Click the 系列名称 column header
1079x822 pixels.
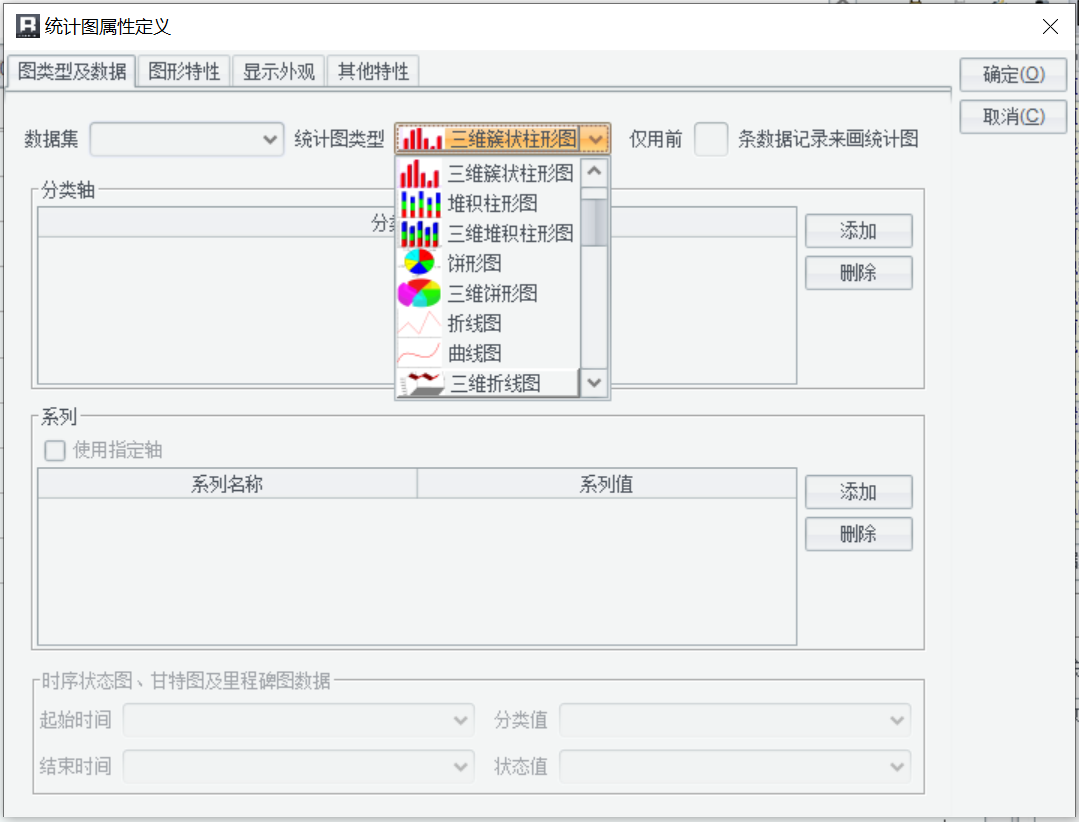227,484
